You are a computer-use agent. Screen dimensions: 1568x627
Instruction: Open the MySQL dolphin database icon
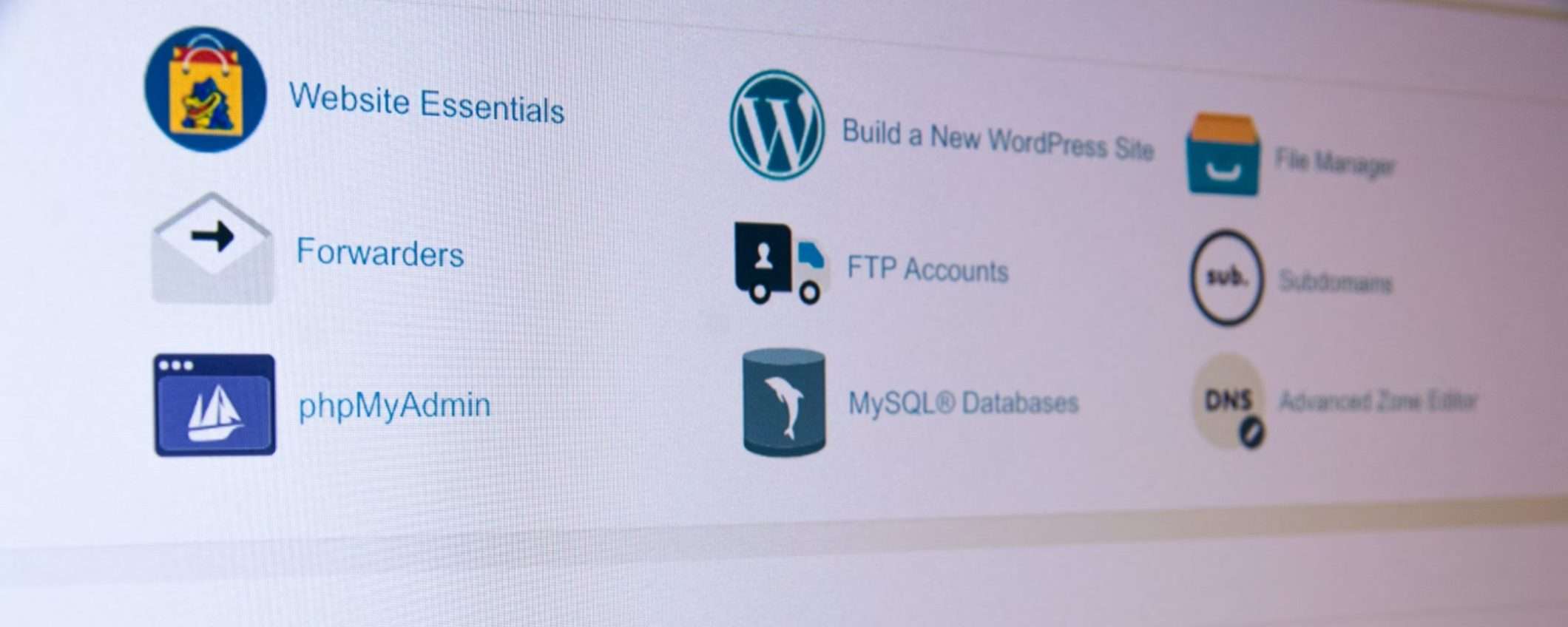pos(784,402)
